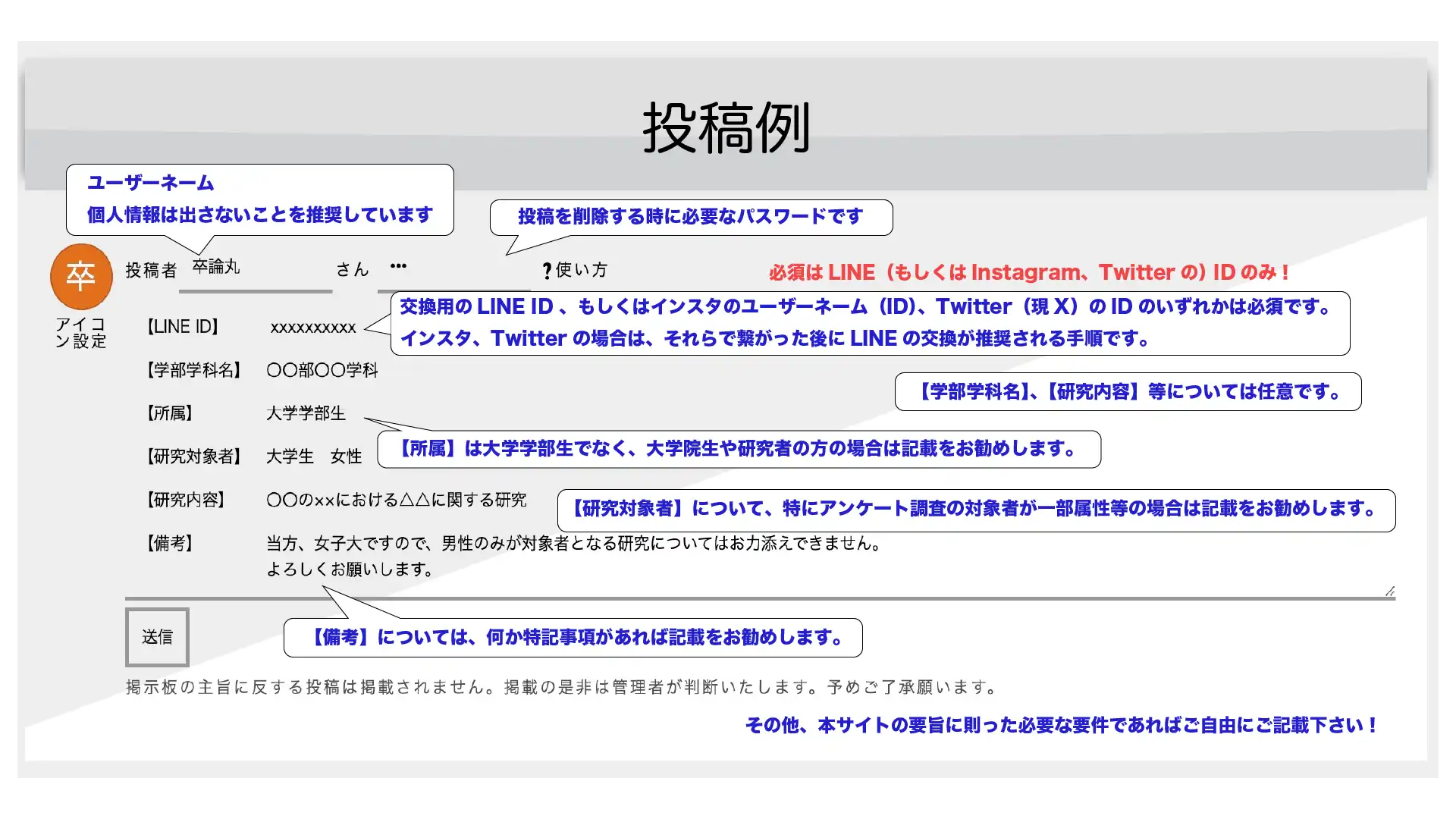Click the 当方、女子大ですので remarks line
This screenshot has width=1456, height=819.
(573, 544)
